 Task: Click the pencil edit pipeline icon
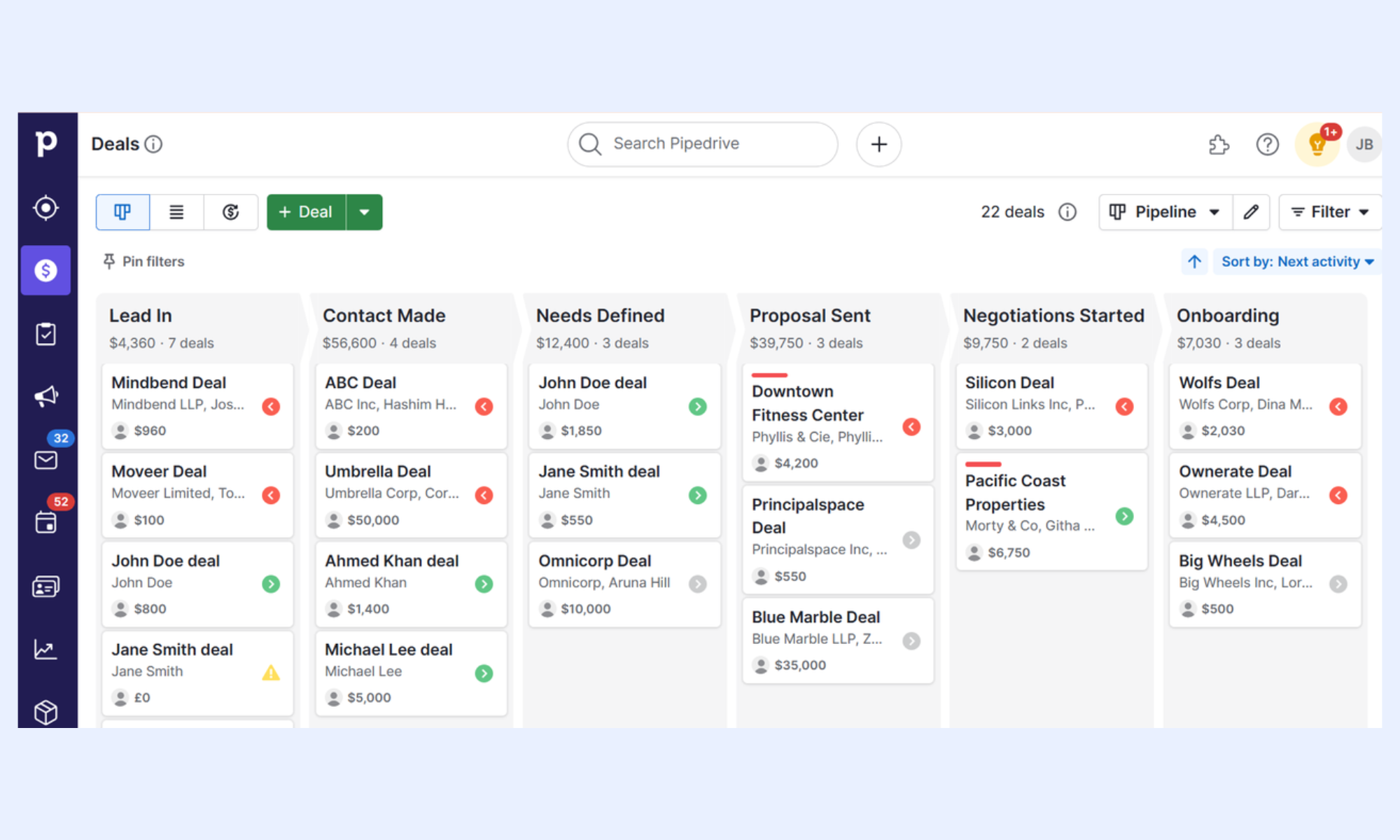click(1251, 212)
